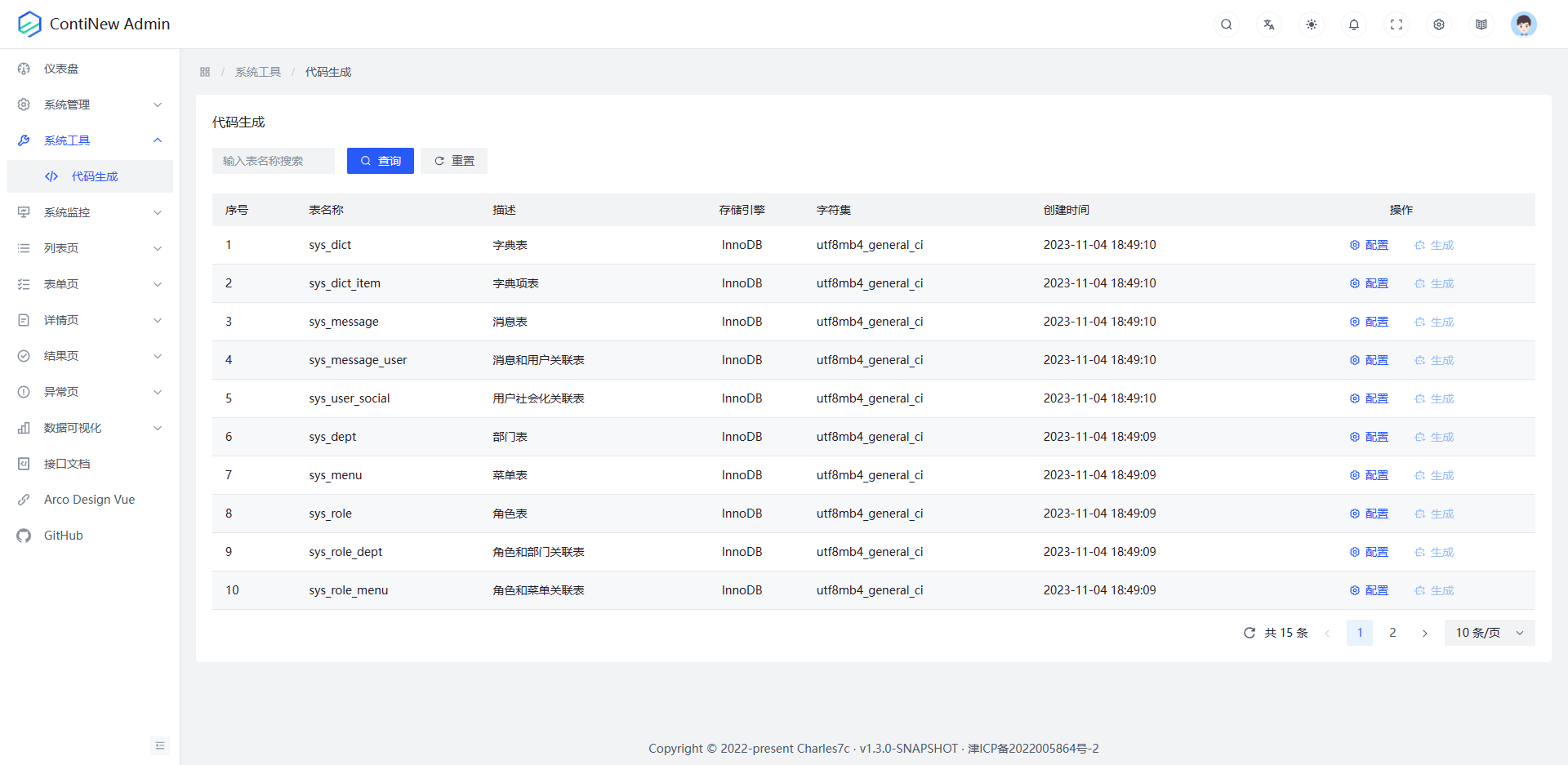
Task: Toggle the light/dark theme sun icon
Action: point(1311,24)
